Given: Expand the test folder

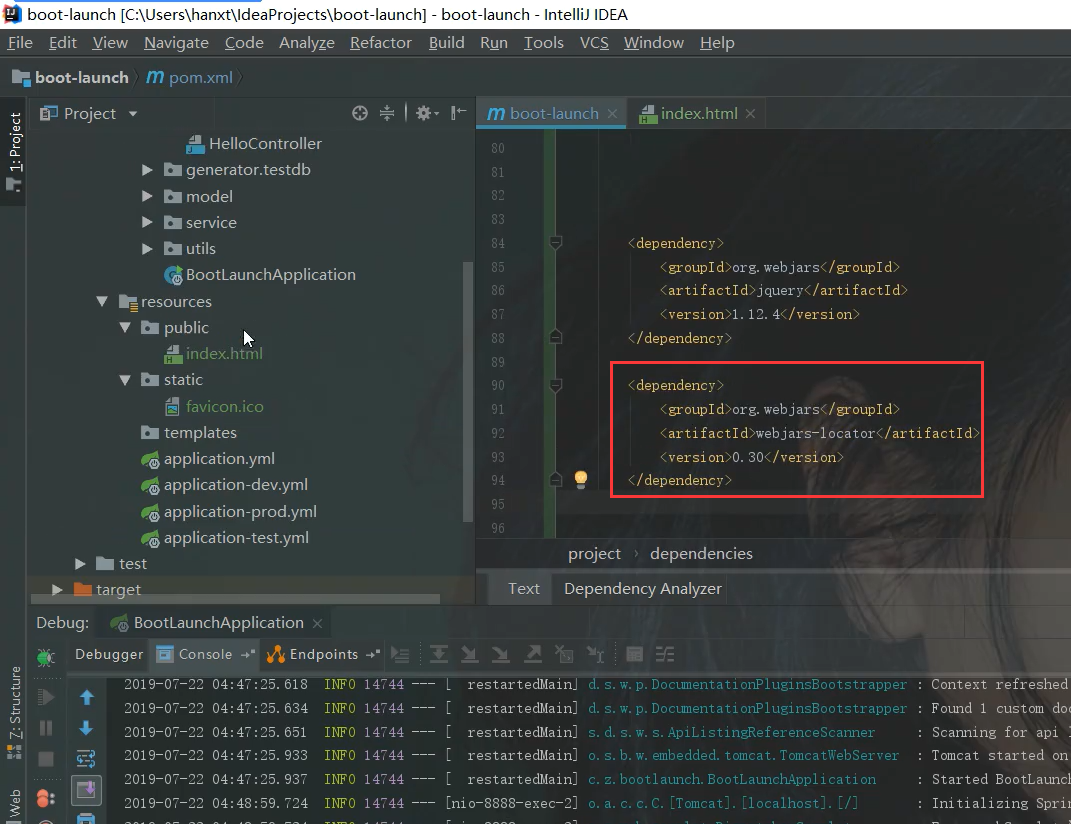Looking at the screenshot, I should pos(80,564).
